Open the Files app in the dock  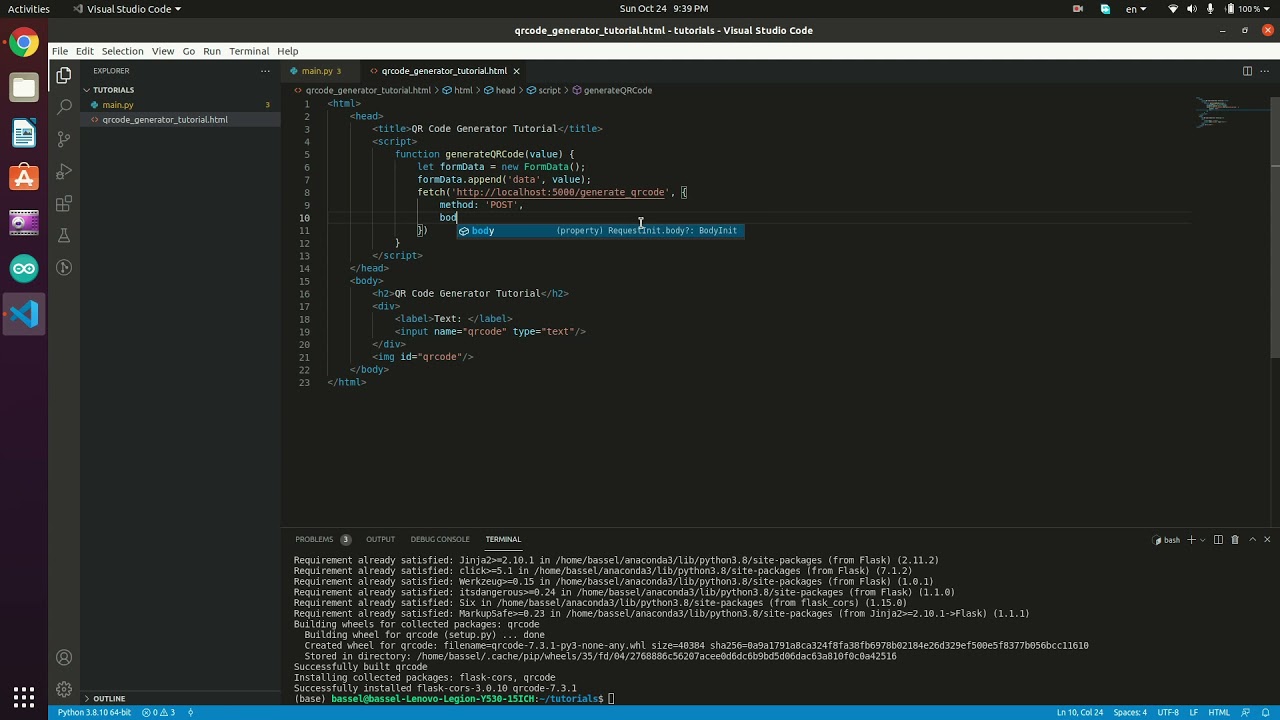[x=24, y=88]
